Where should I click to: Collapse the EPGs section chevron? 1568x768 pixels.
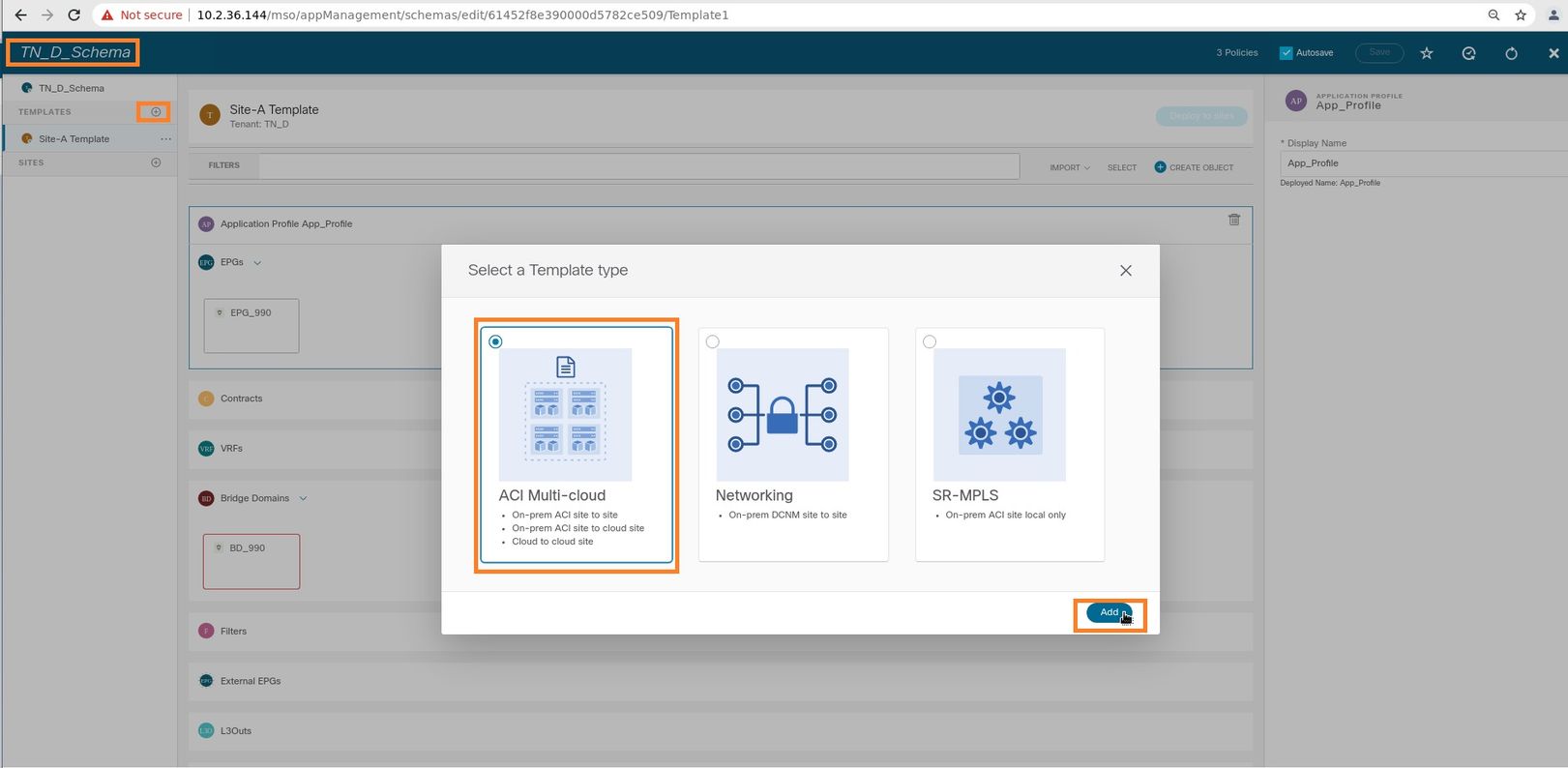coord(257,263)
